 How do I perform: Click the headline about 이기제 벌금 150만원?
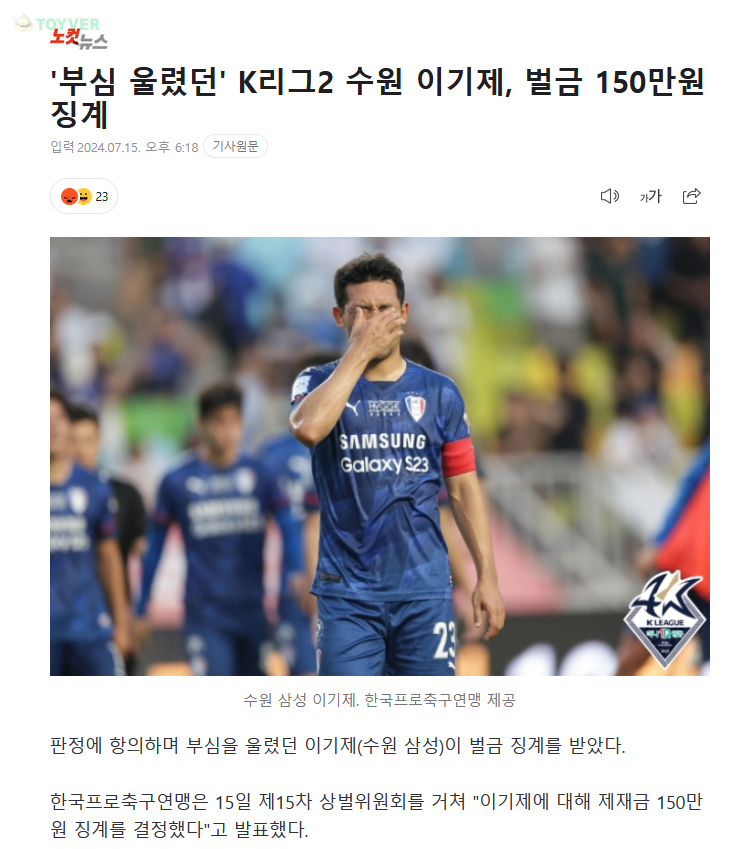tap(377, 97)
